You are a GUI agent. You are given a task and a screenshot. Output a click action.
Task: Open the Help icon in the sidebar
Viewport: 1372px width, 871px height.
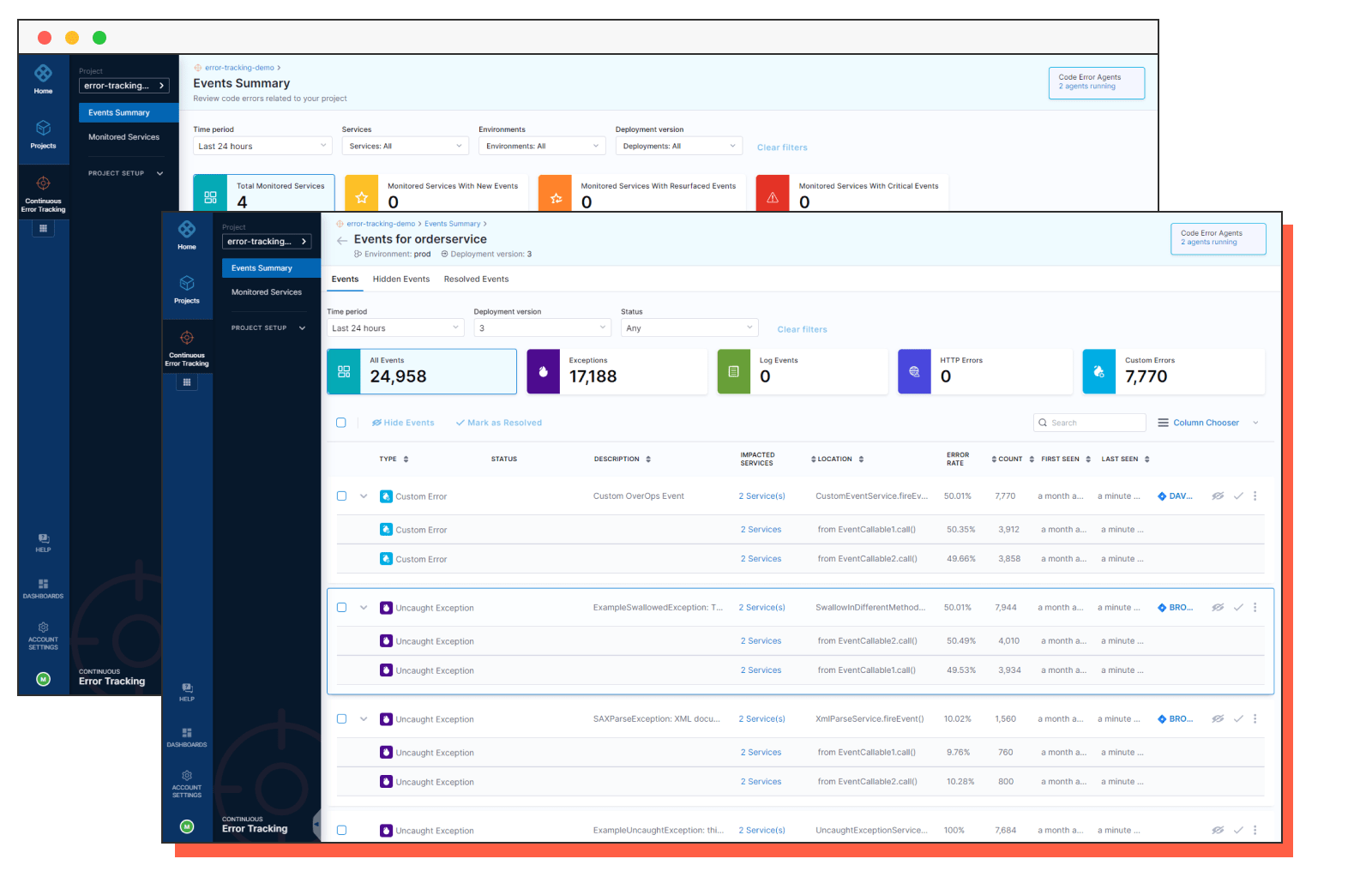[187, 691]
